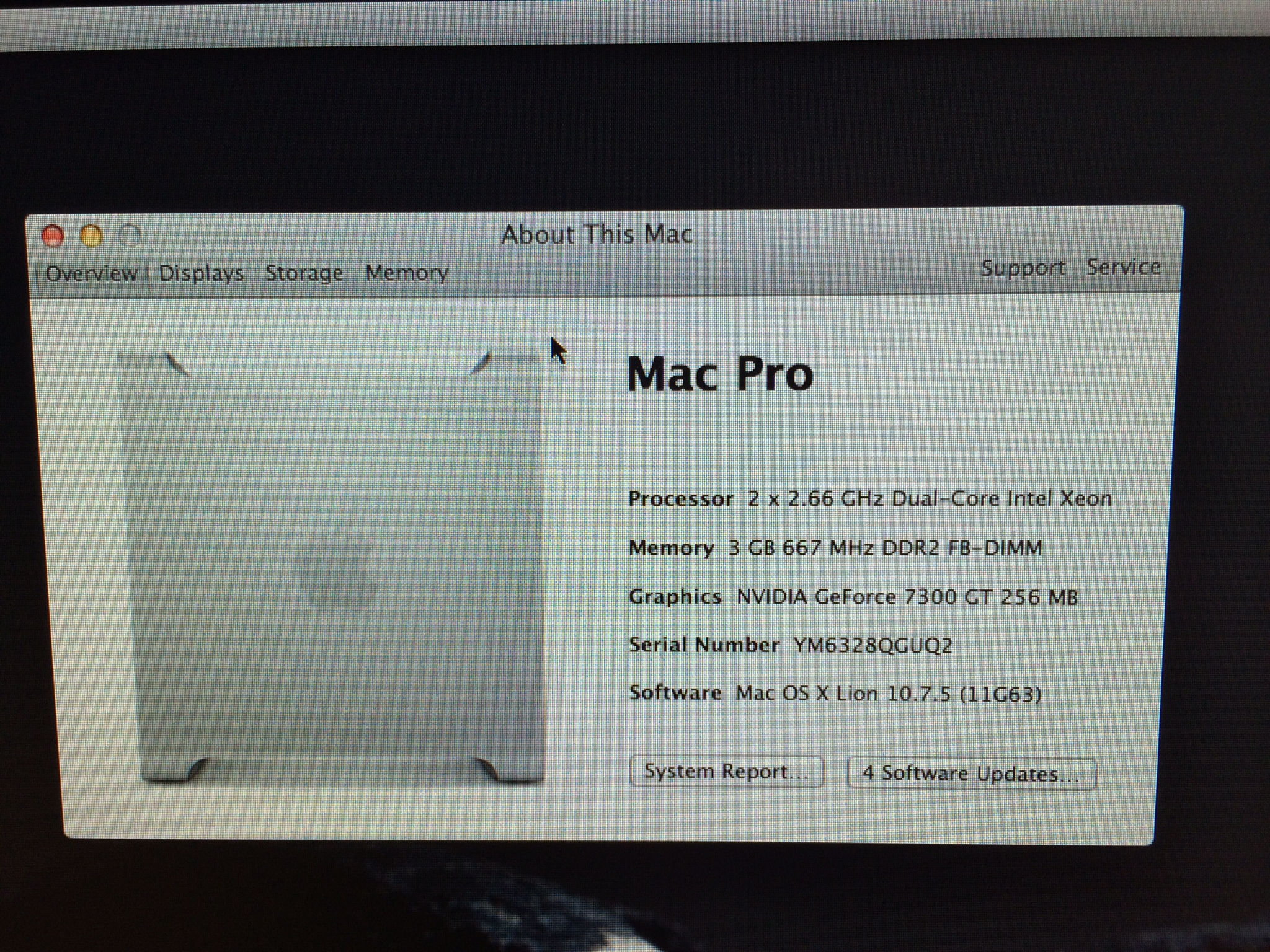Click the grey zoom window button
The width and height of the screenshot is (1270, 952).
[130, 236]
